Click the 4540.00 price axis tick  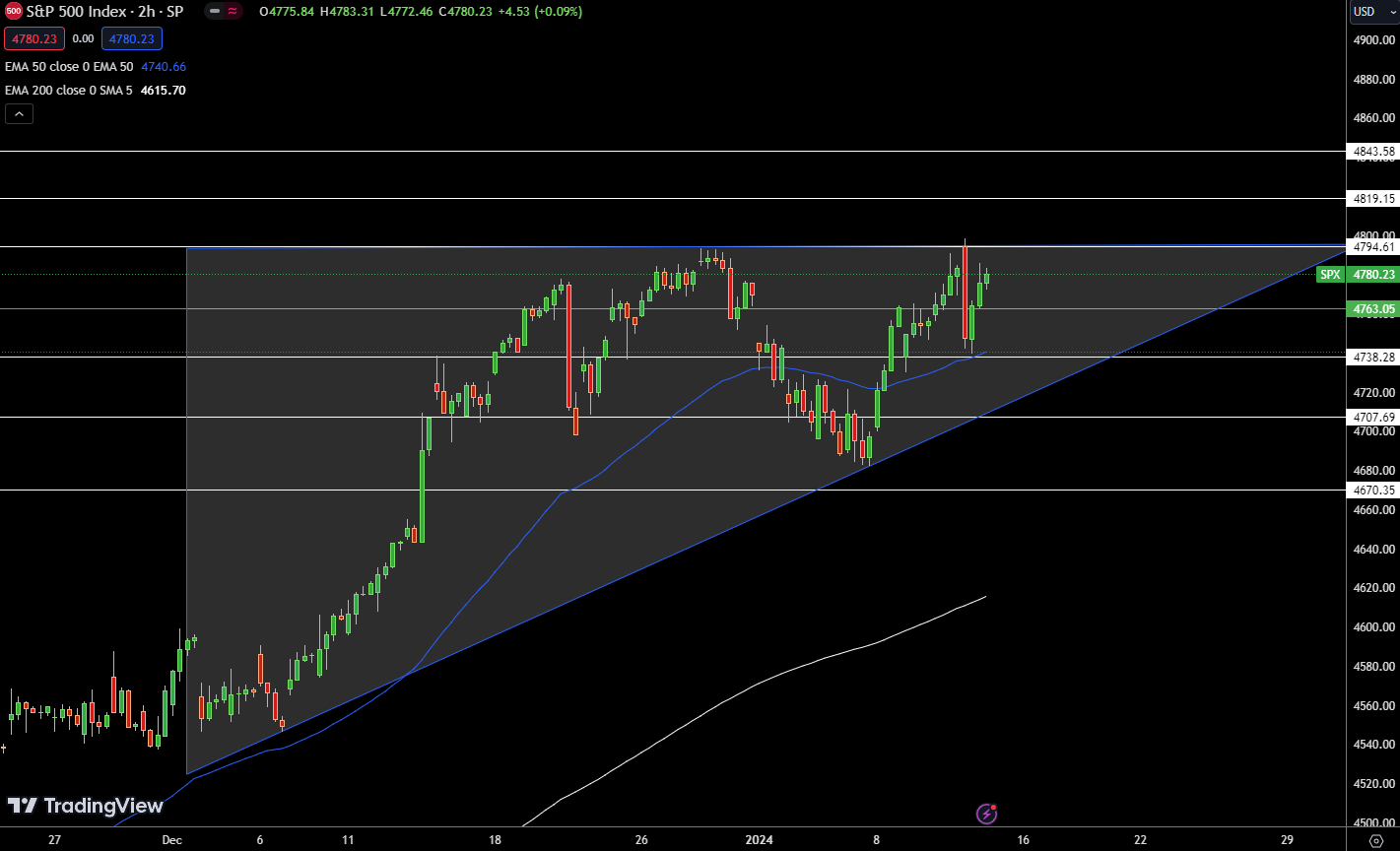point(1374,745)
